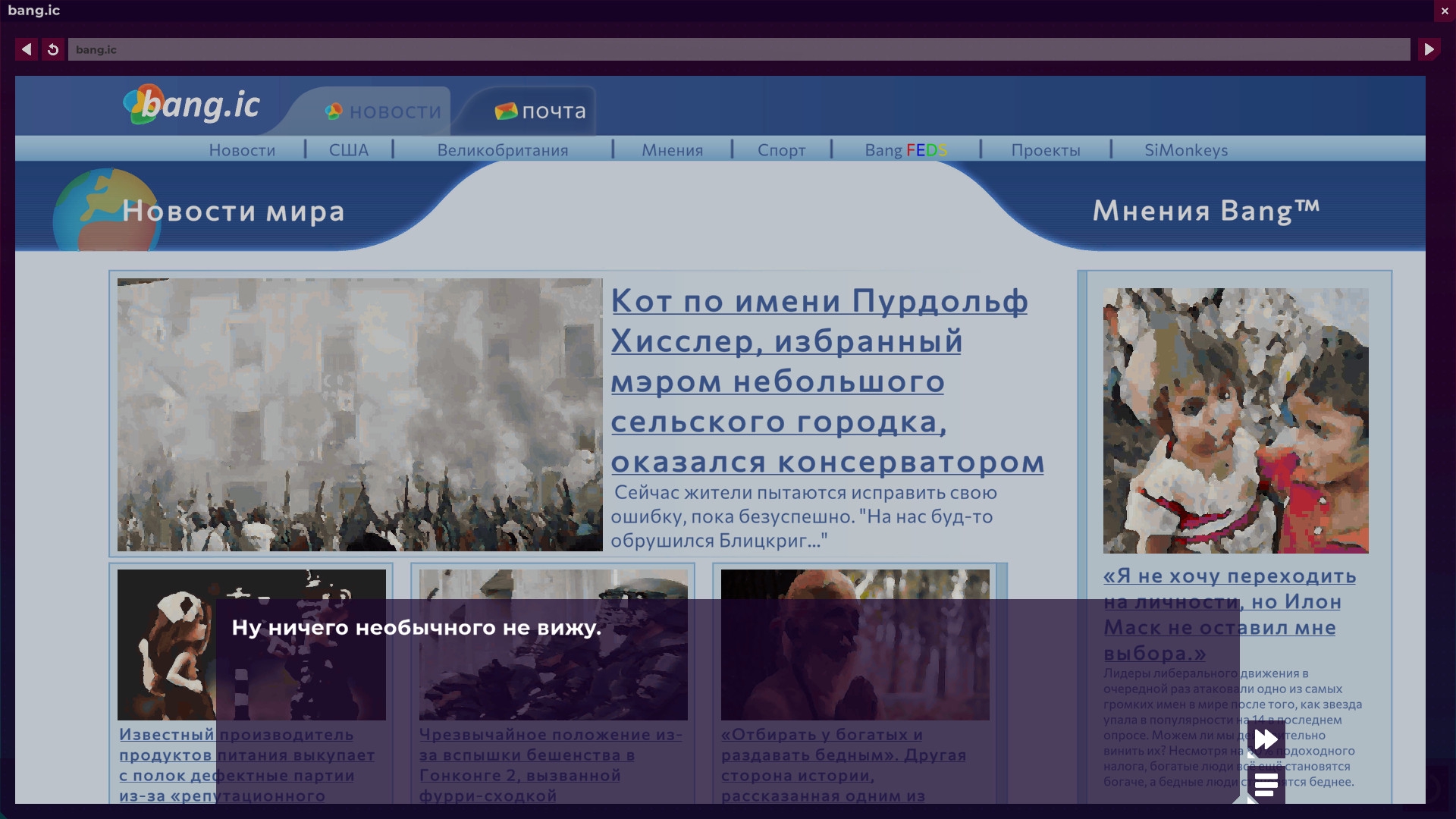Open the Гонконге 2 rabies article thumbnail
The height and width of the screenshot is (819, 1456).
(554, 645)
